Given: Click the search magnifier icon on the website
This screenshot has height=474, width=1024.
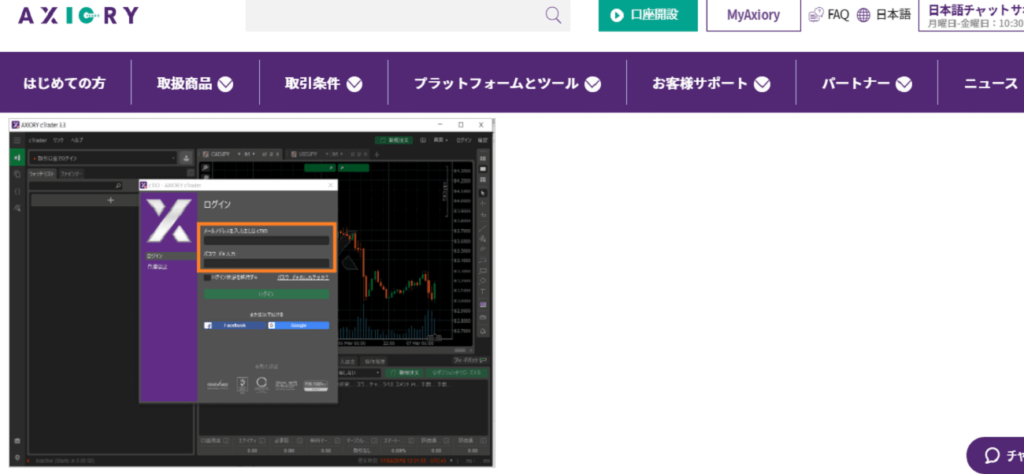Looking at the screenshot, I should click(553, 15).
